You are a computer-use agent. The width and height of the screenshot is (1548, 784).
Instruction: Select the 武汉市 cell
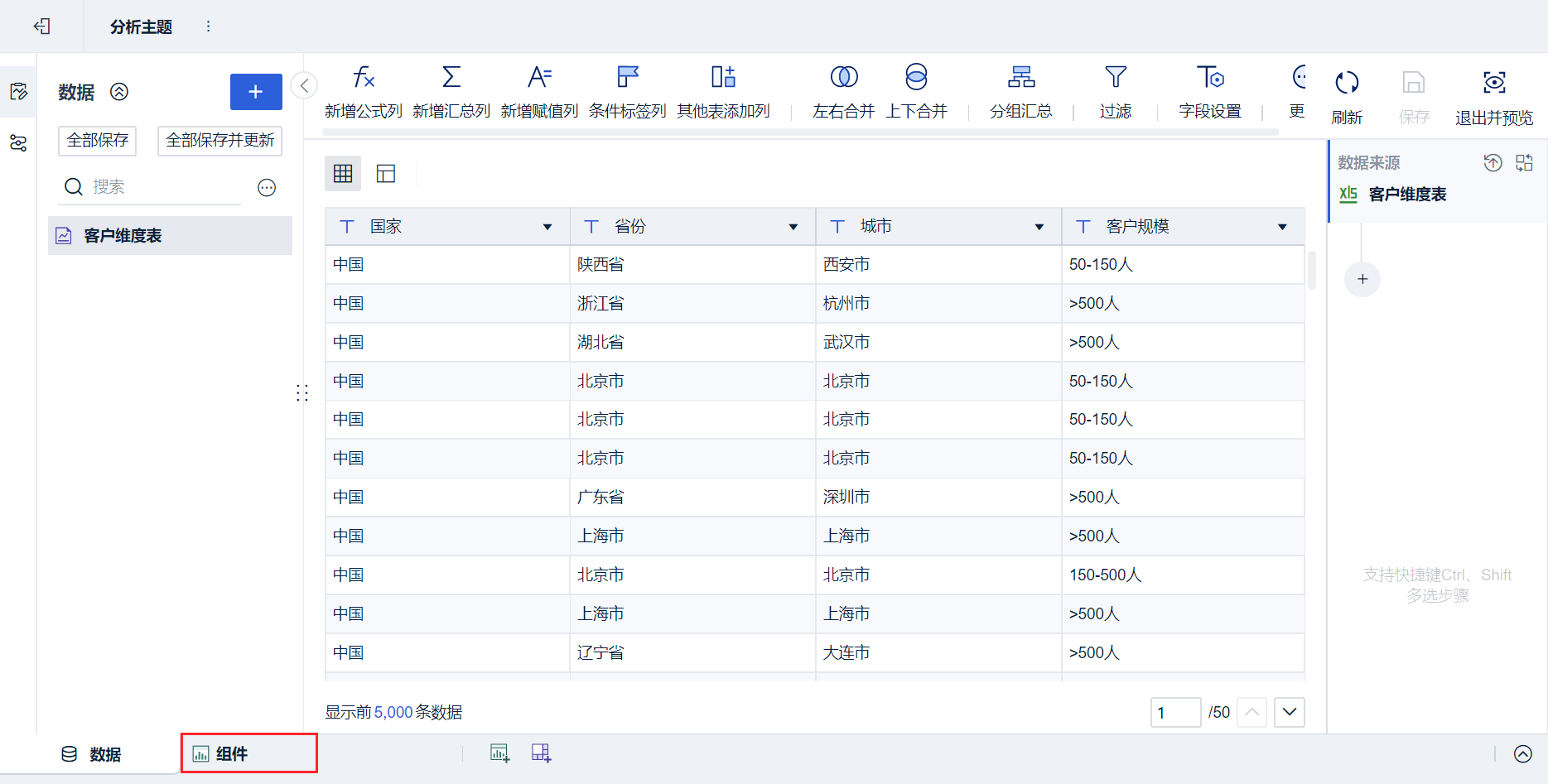939,343
